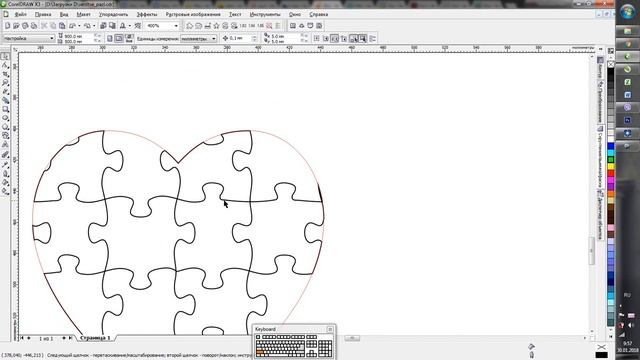The height and width of the screenshot is (360, 640).
Task: Select the Polygon tool in the toolbox
Action: coord(5,127)
